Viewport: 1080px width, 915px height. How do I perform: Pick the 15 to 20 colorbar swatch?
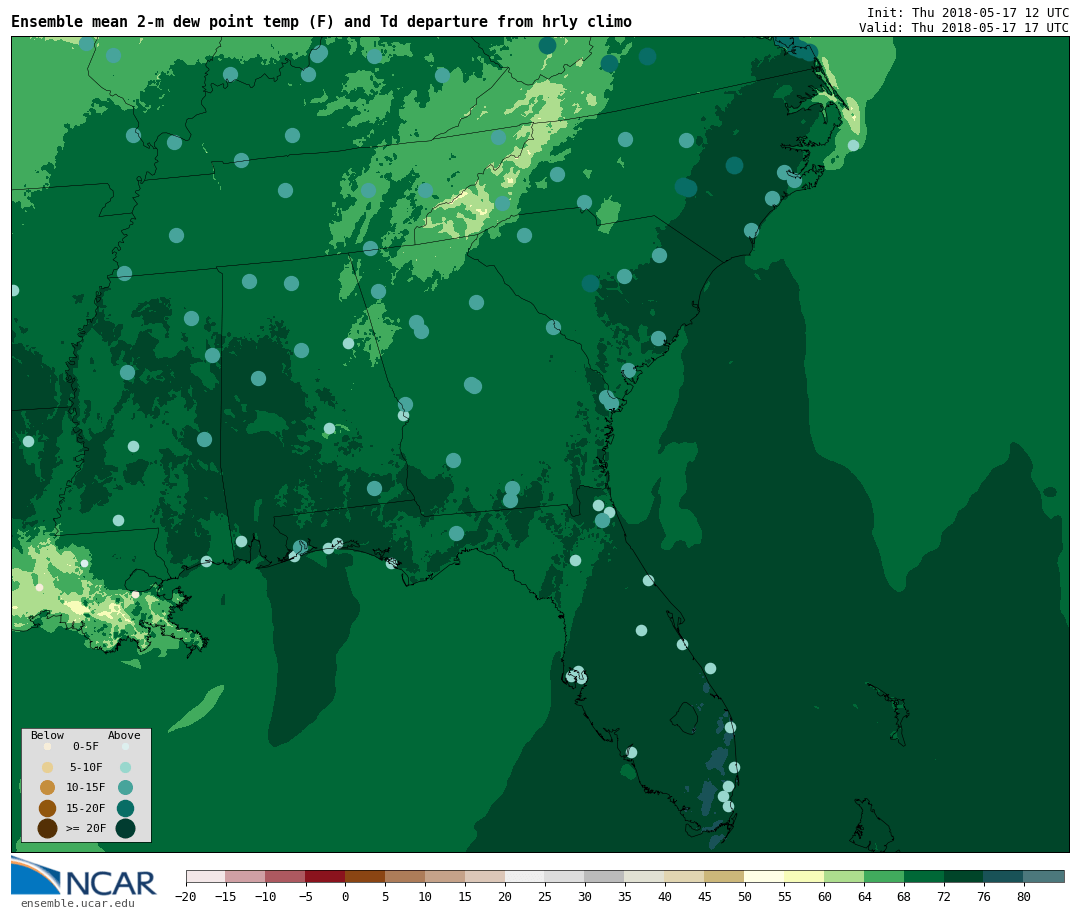pyautogui.click(x=485, y=876)
